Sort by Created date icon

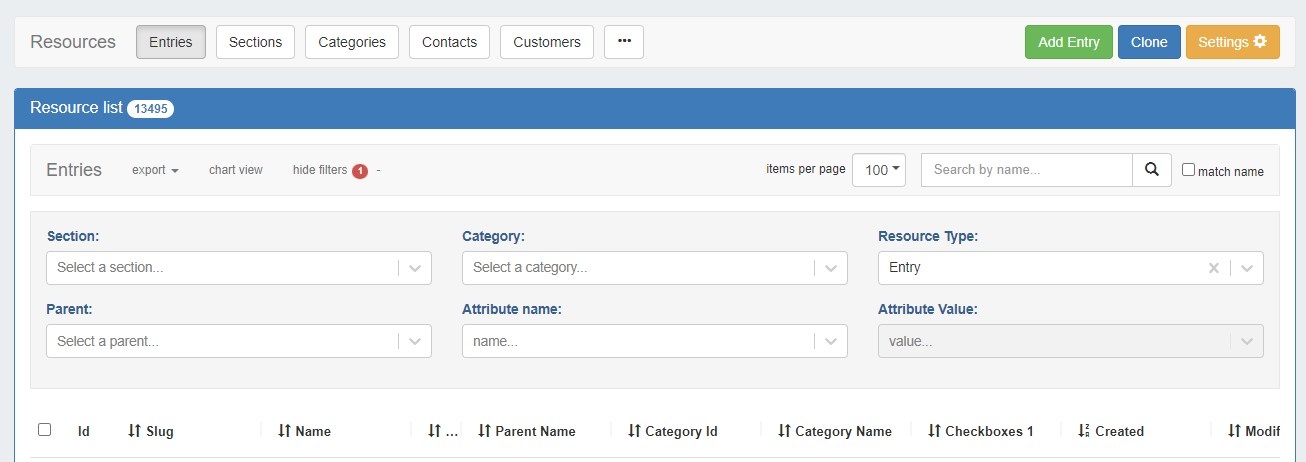pyautogui.click(x=1083, y=431)
